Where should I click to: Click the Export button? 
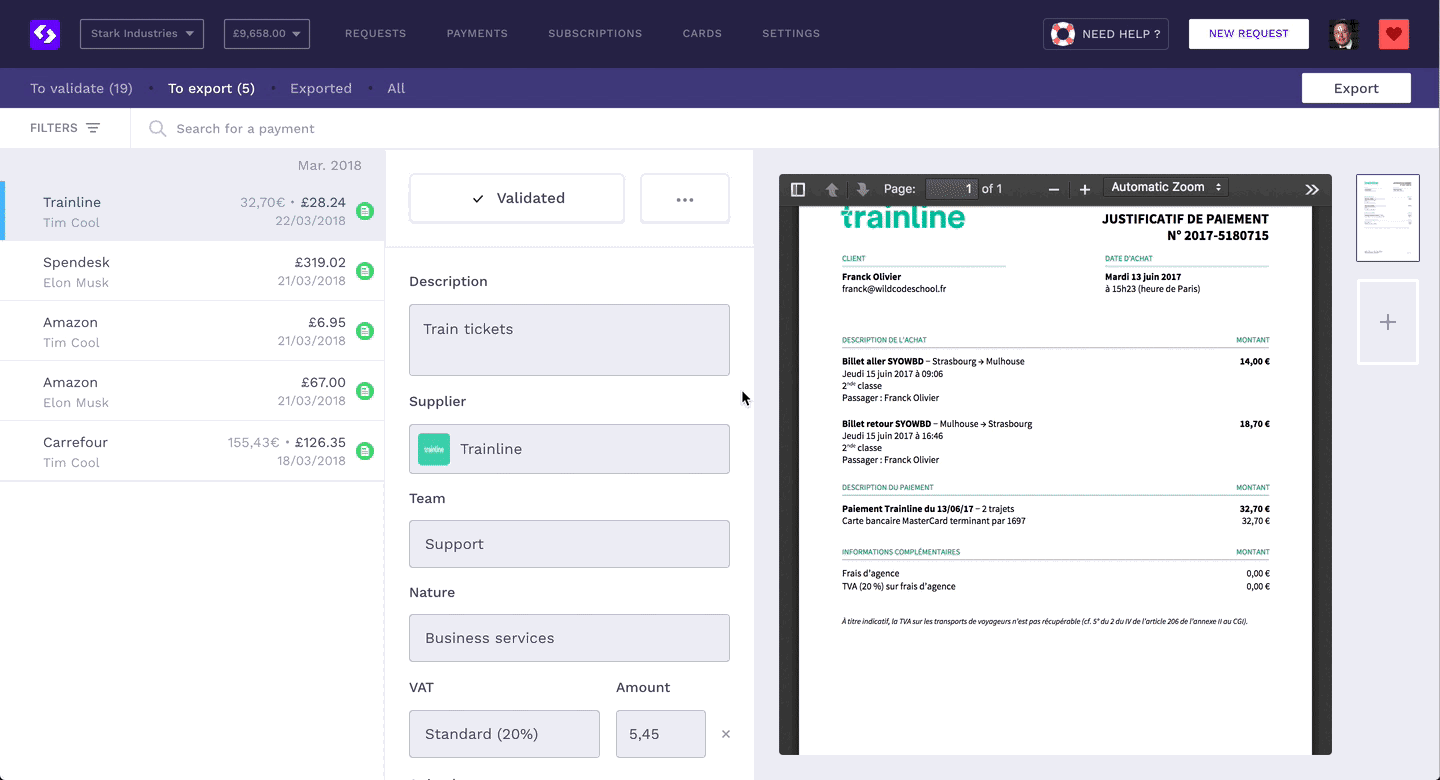(1355, 88)
